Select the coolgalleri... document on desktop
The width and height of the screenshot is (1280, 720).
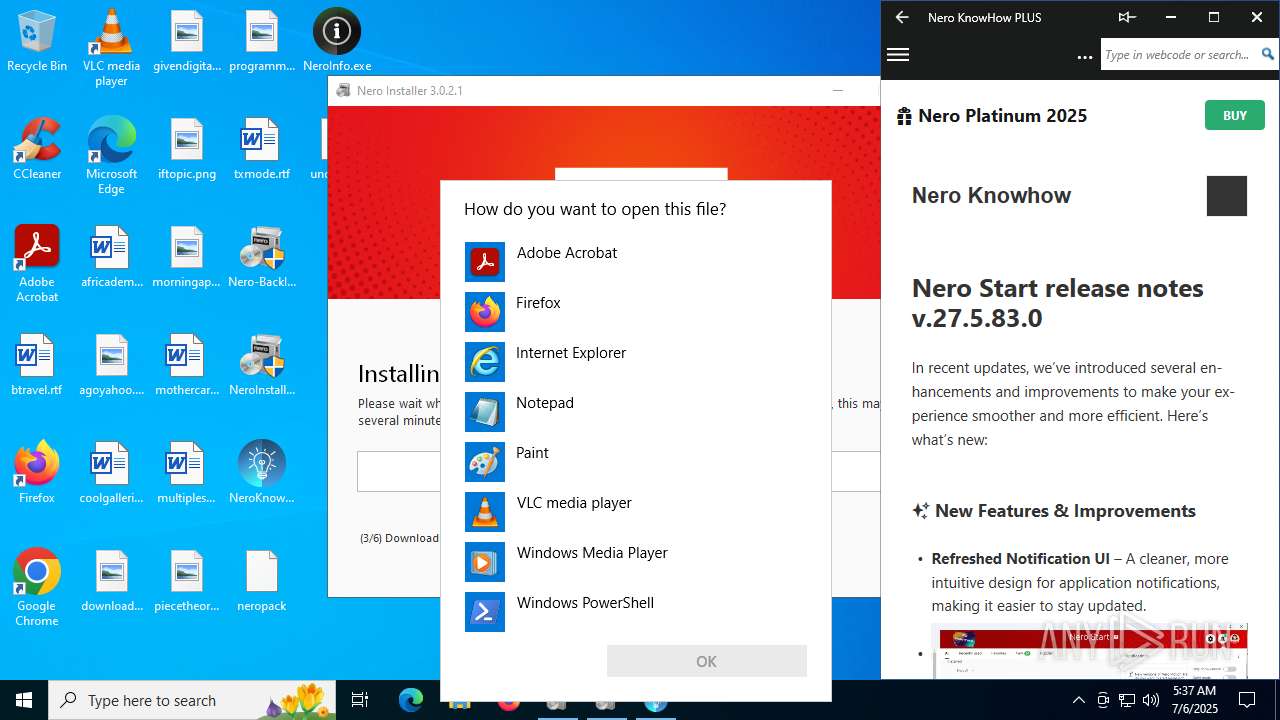click(x=111, y=473)
